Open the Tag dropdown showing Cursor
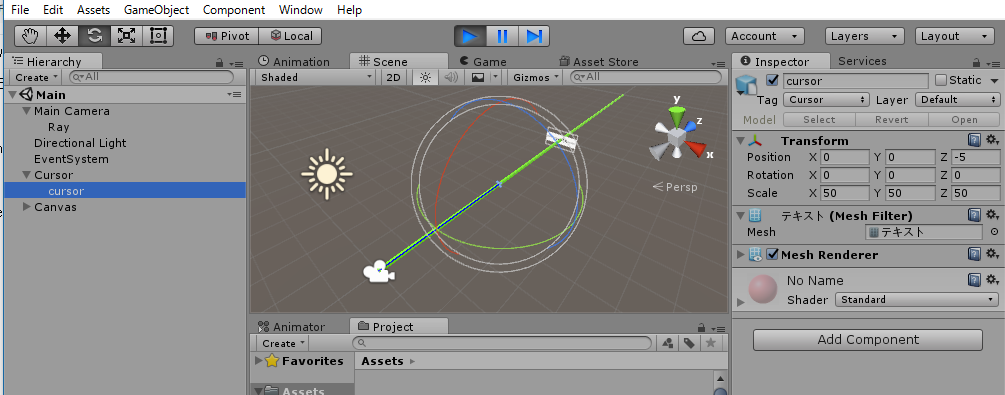1005x395 pixels. point(827,99)
